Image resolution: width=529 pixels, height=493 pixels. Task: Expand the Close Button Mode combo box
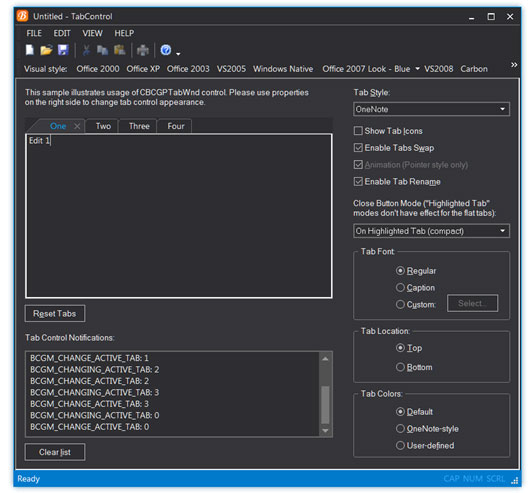[x=431, y=231]
